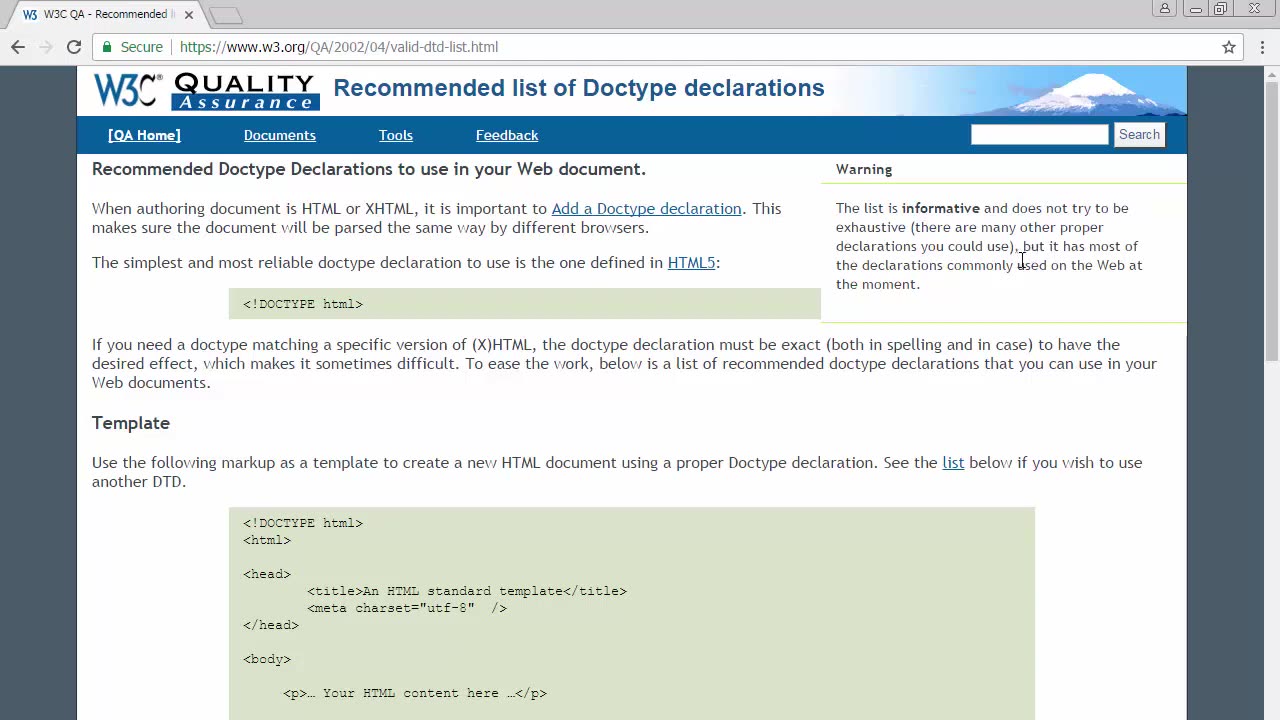Go back using the browser back arrow

tap(18, 47)
